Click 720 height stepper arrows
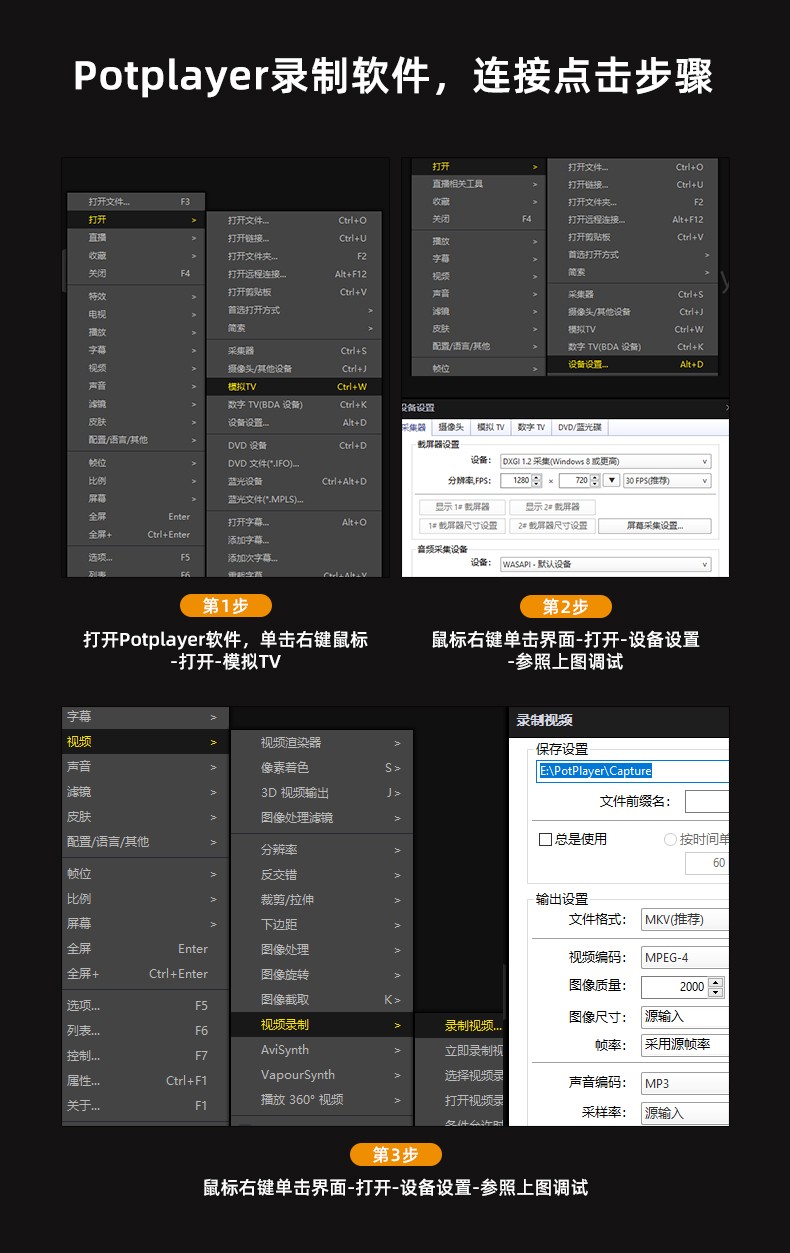The image size is (790, 1253). [x=594, y=481]
